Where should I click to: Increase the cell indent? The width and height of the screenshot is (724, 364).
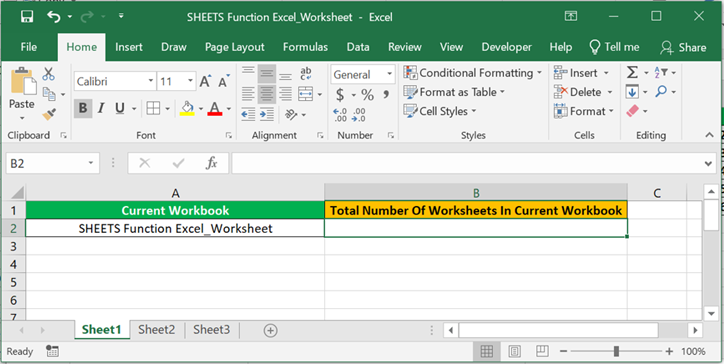(267, 114)
